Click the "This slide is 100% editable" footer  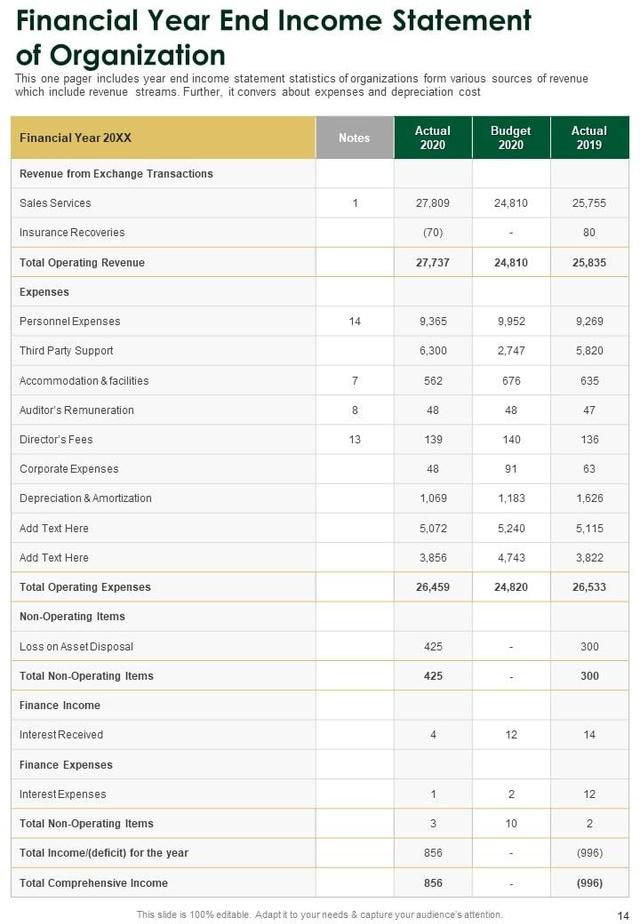tap(320, 914)
